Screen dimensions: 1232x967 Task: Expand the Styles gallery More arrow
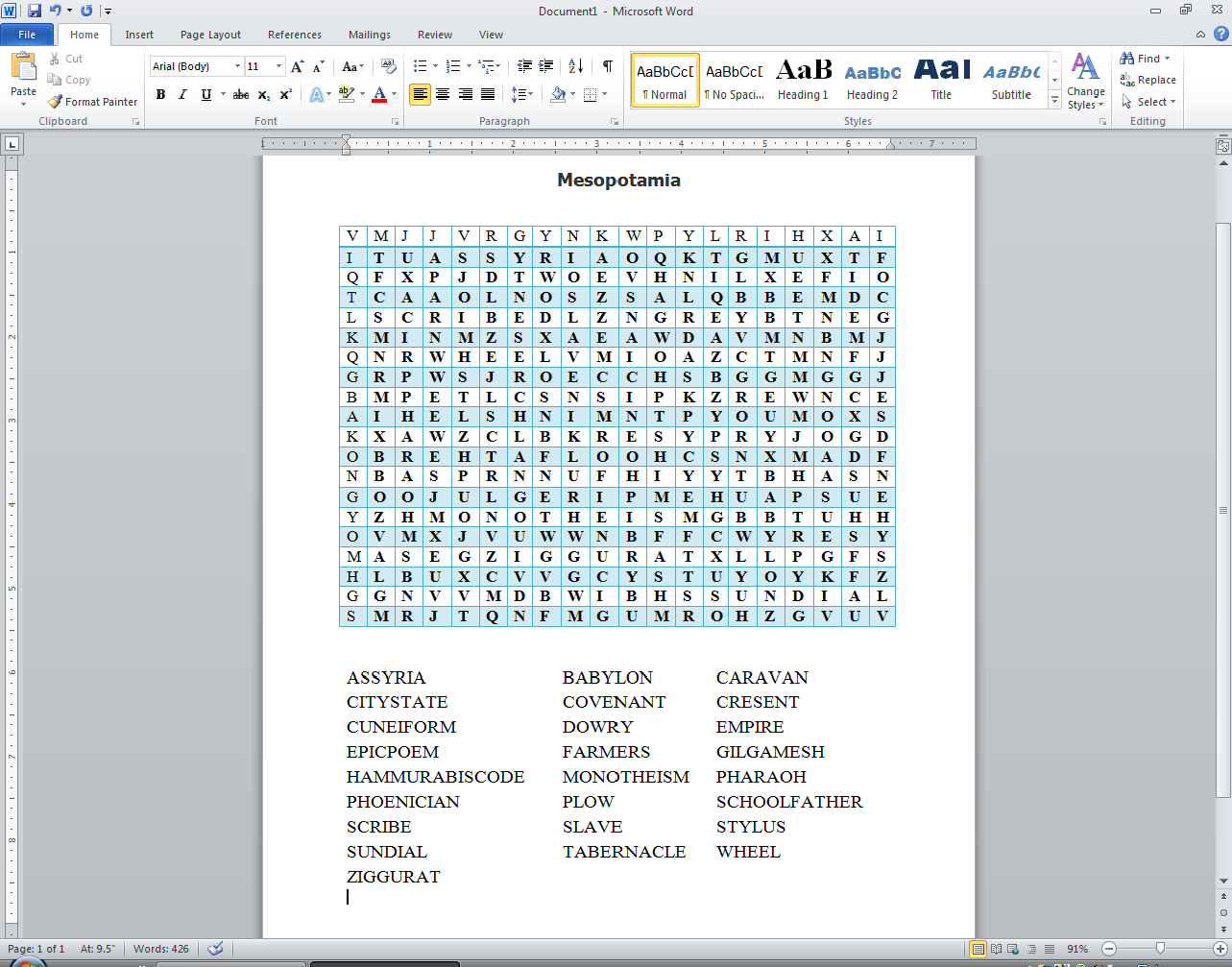pyautogui.click(x=1054, y=99)
